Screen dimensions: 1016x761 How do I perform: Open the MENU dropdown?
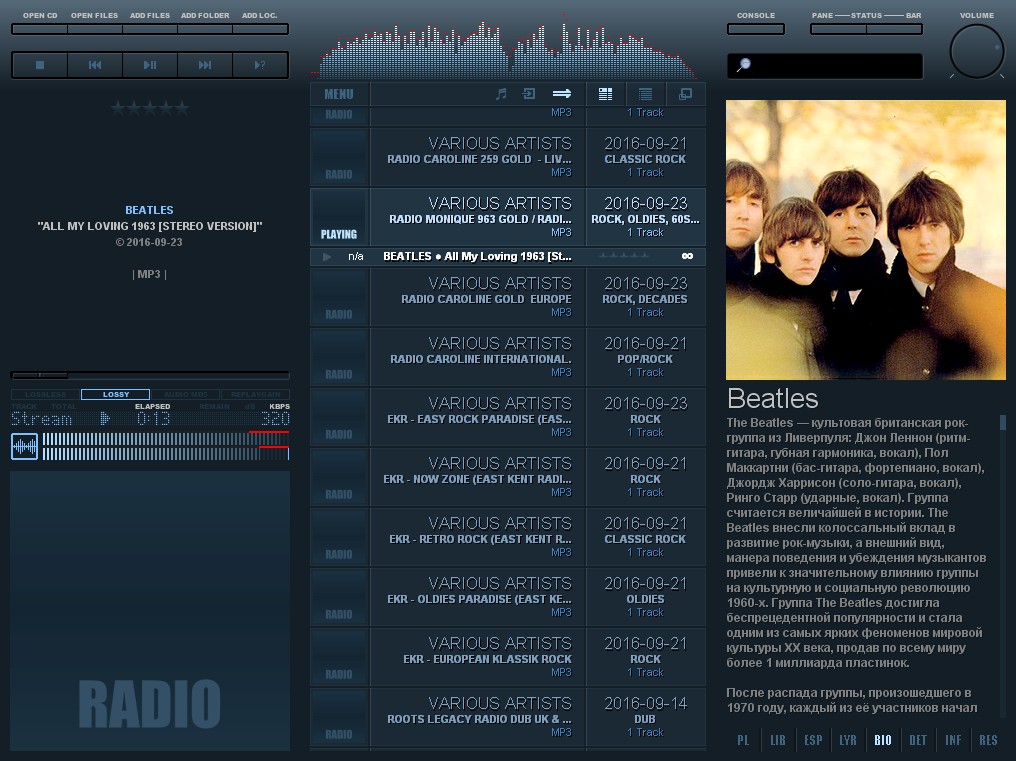point(339,94)
